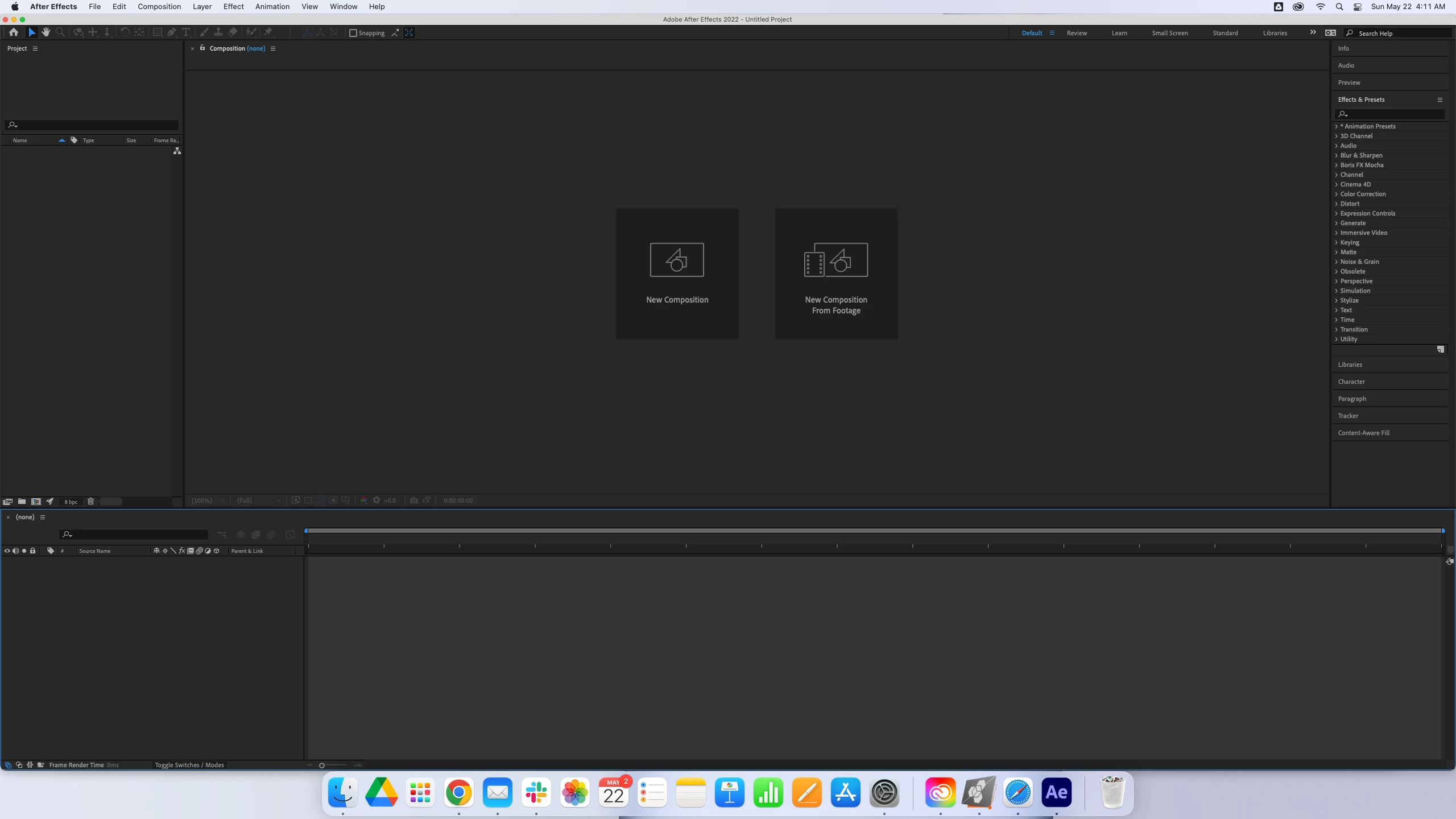Click Toggle Switches / Modes
The height and width of the screenshot is (819, 1456).
click(x=189, y=765)
